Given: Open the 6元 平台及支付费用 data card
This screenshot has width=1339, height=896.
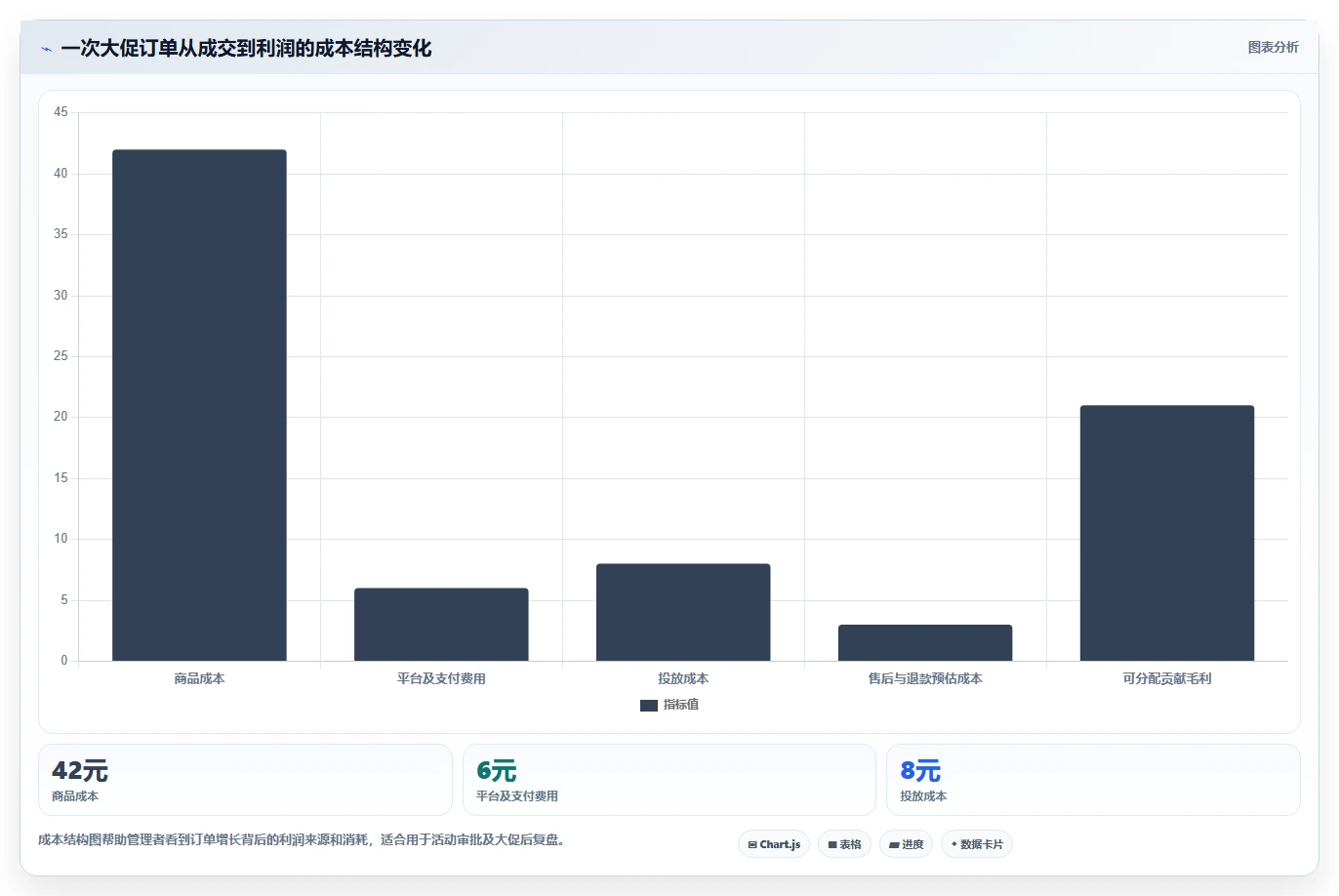Looking at the screenshot, I should (669, 780).
